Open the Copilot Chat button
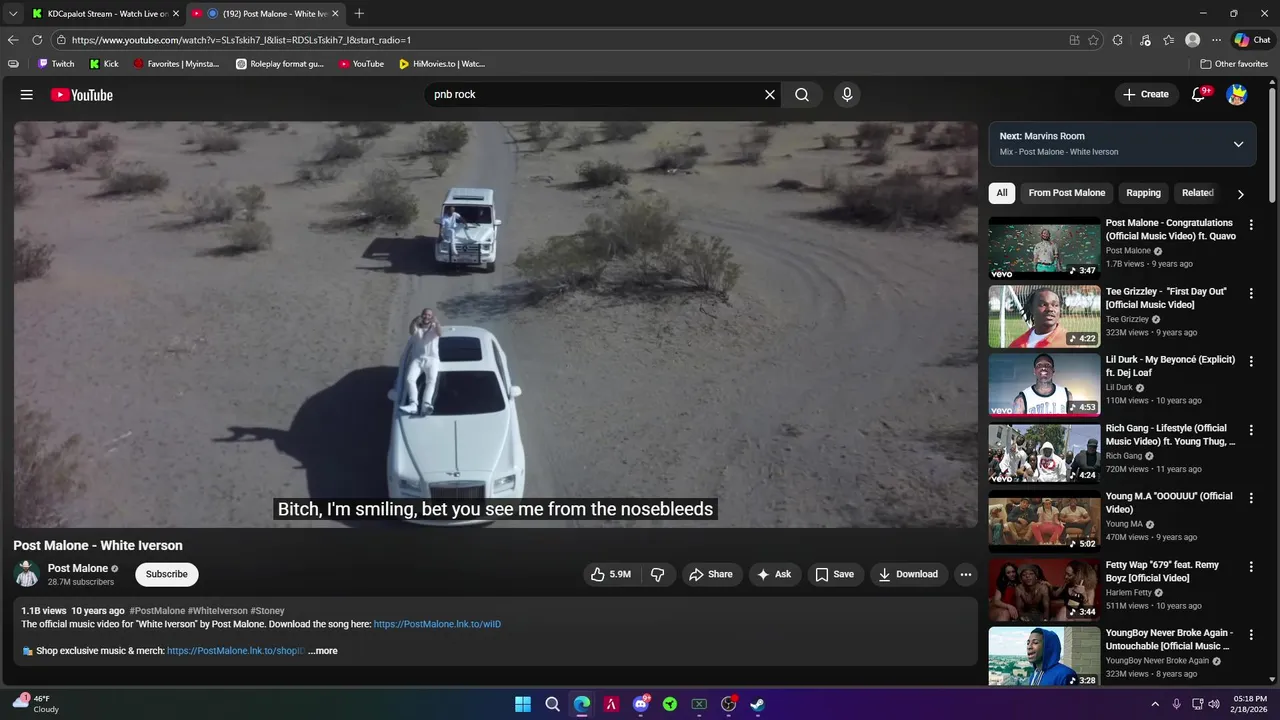The height and width of the screenshot is (720, 1280). [1253, 40]
